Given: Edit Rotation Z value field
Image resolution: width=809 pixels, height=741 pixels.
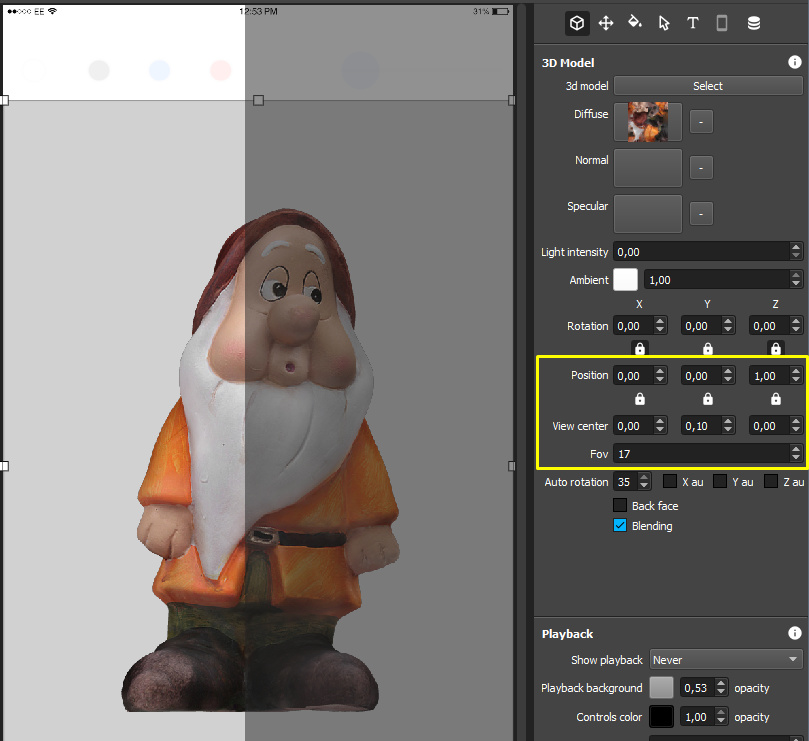Looking at the screenshot, I should click(x=769, y=326).
